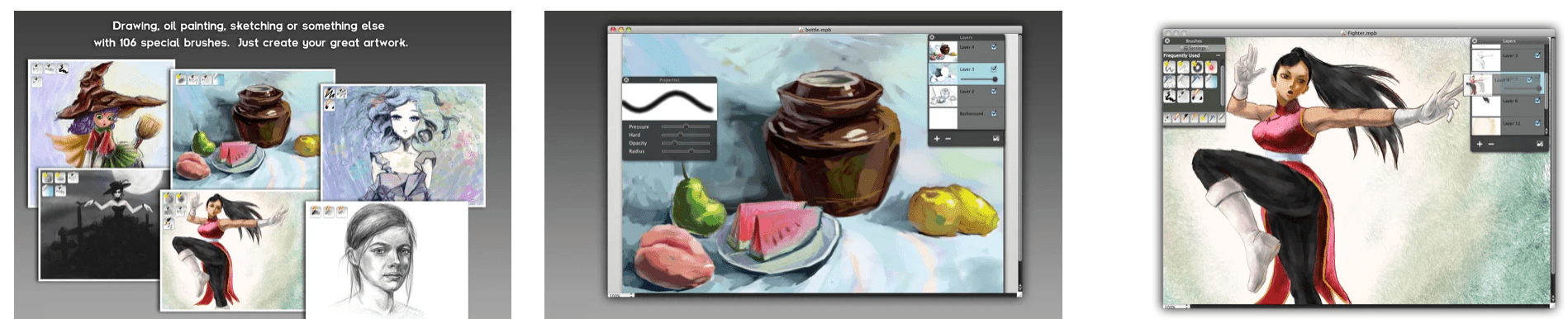Pick the black ink brush in third brush row
Viewport: 1568px width, 319px height.
pos(1170,97)
